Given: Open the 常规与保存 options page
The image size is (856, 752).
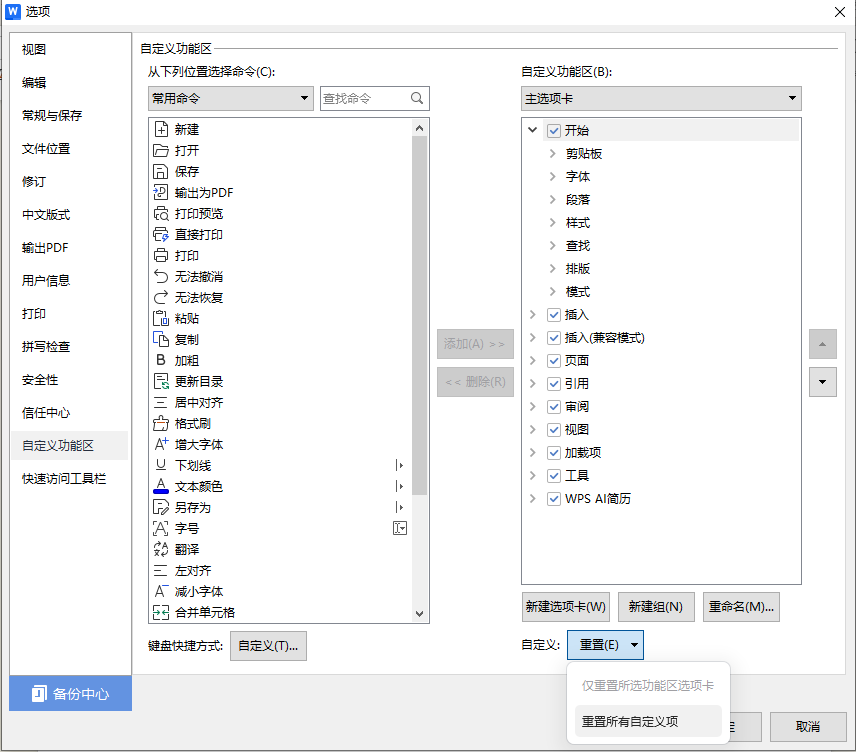Looking at the screenshot, I should point(52,115).
